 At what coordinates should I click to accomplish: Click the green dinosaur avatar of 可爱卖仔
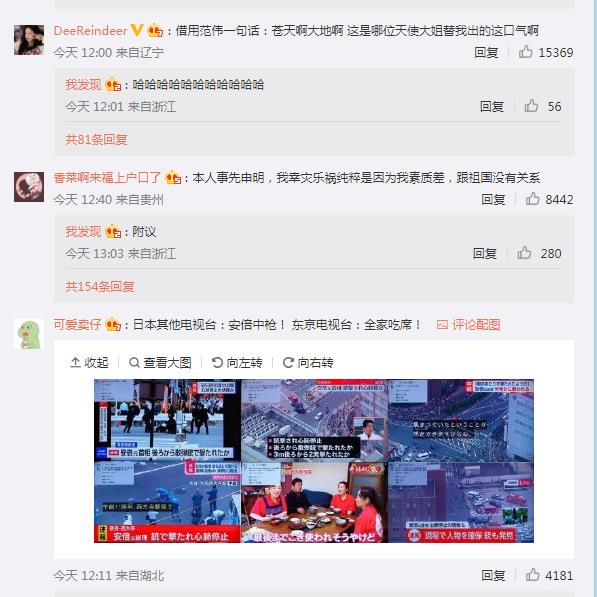[x=29, y=335]
